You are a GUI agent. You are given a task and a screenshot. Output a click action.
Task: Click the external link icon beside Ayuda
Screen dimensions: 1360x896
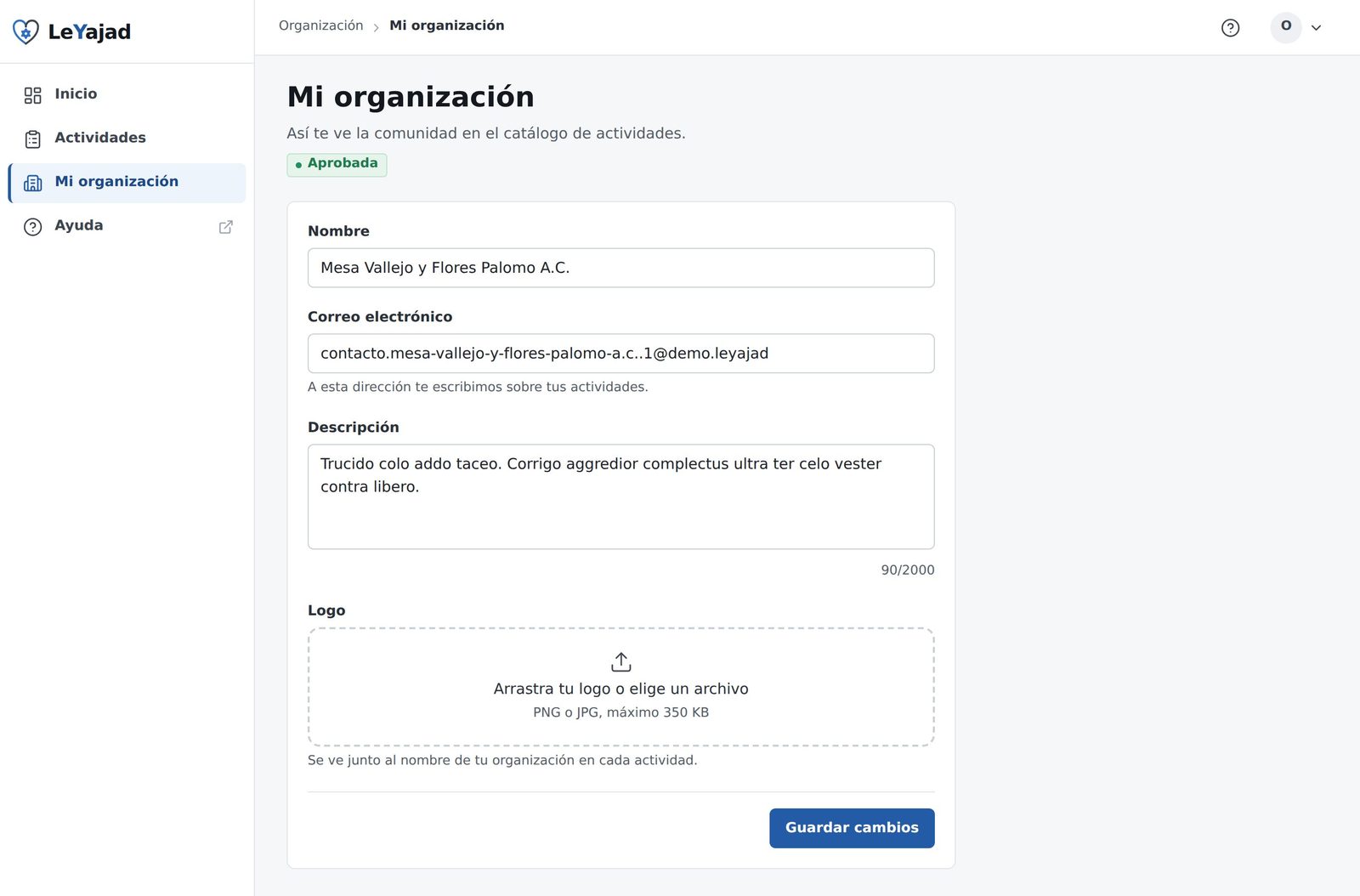tap(226, 227)
